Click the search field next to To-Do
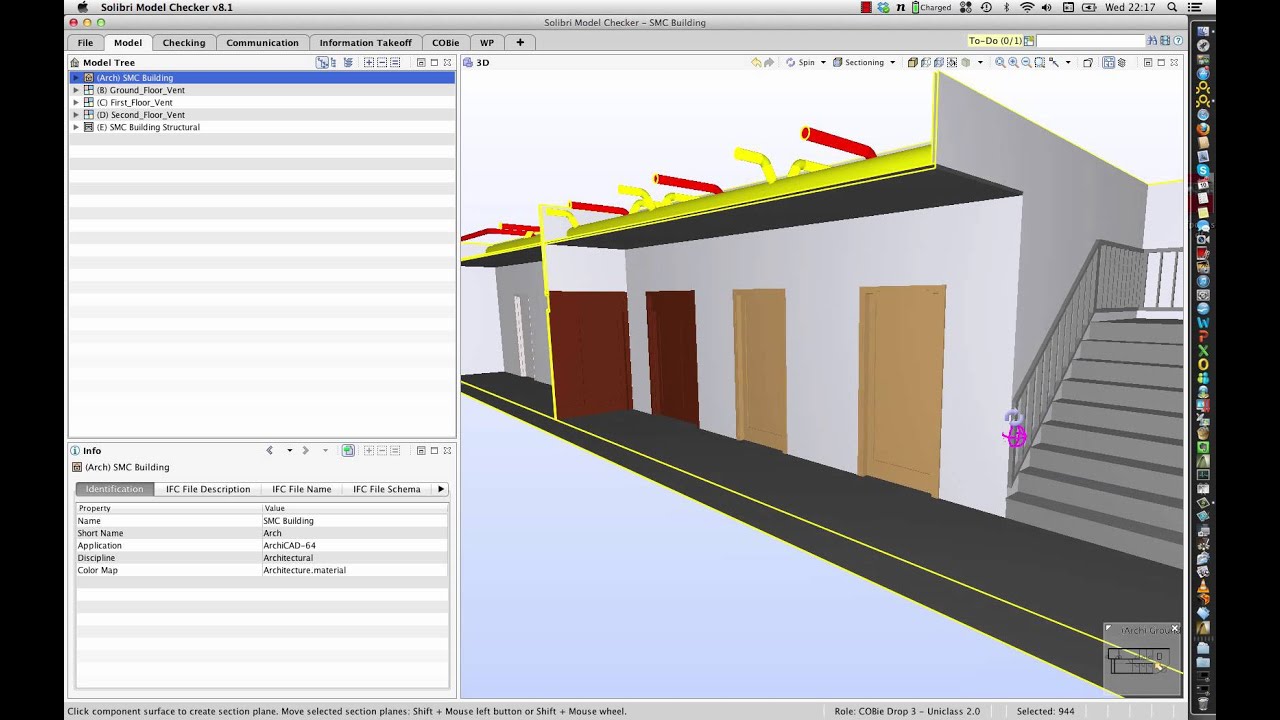The width and height of the screenshot is (1280, 720). [1090, 41]
